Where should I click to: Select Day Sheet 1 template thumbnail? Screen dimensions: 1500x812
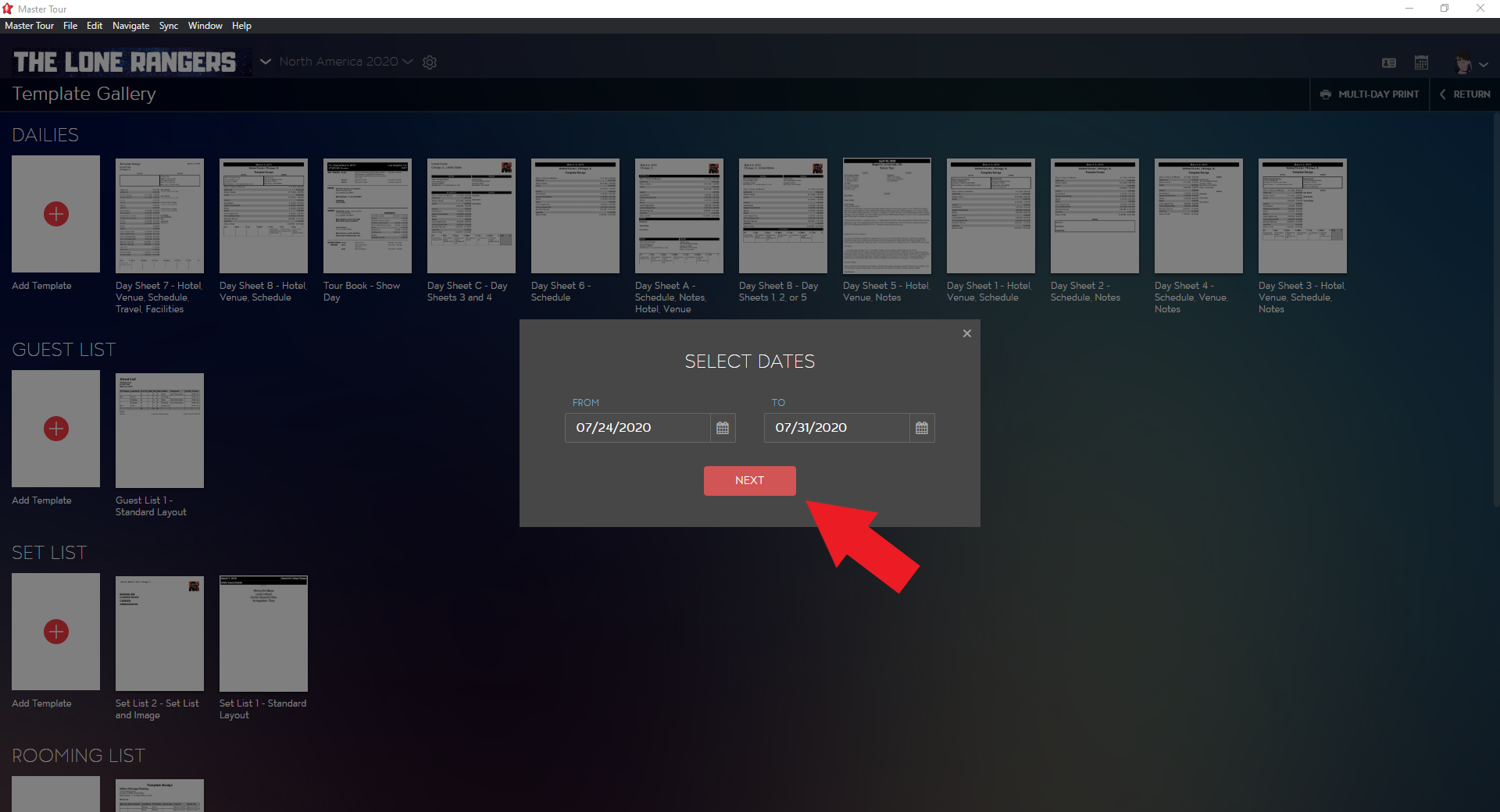[x=991, y=215]
